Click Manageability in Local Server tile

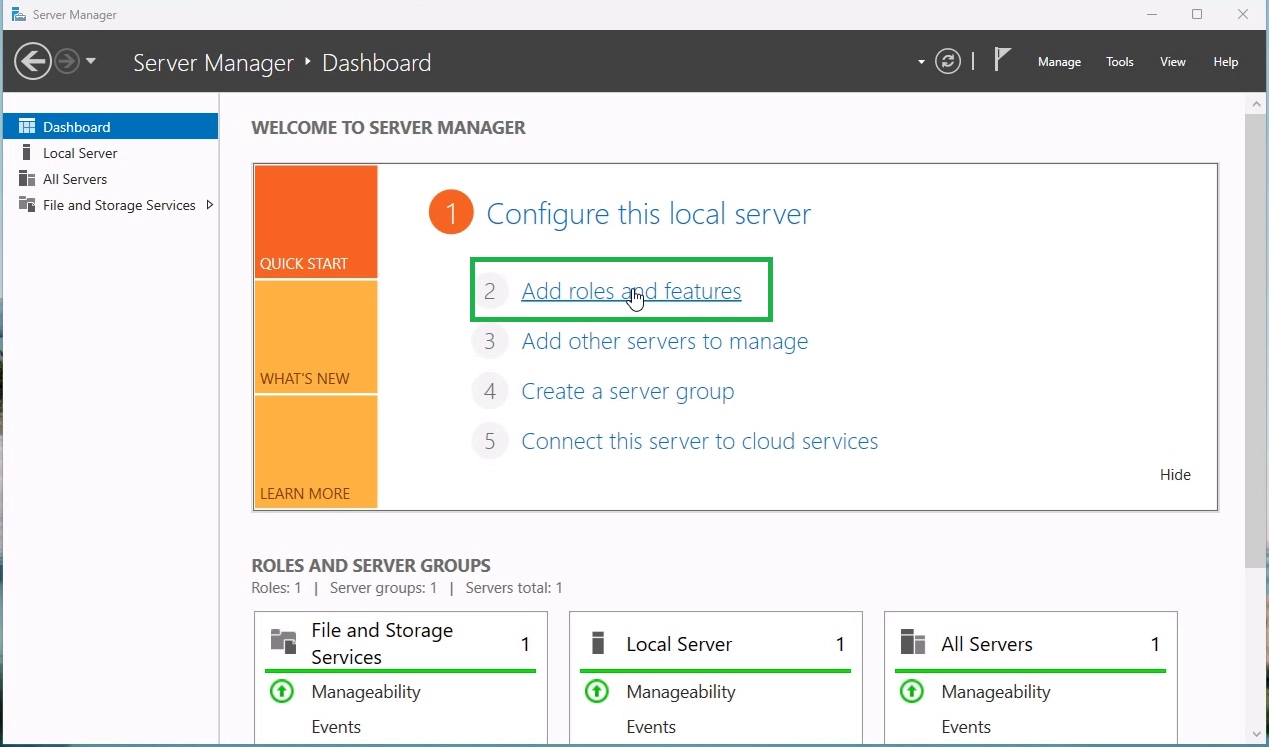(x=681, y=692)
